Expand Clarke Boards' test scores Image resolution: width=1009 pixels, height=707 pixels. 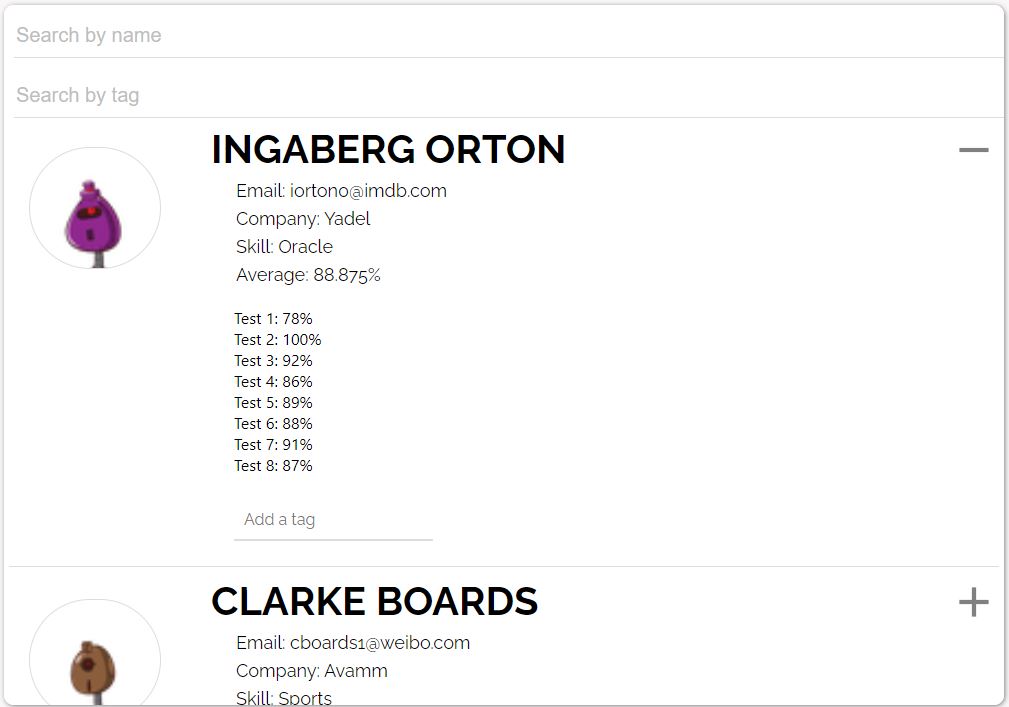point(973,602)
